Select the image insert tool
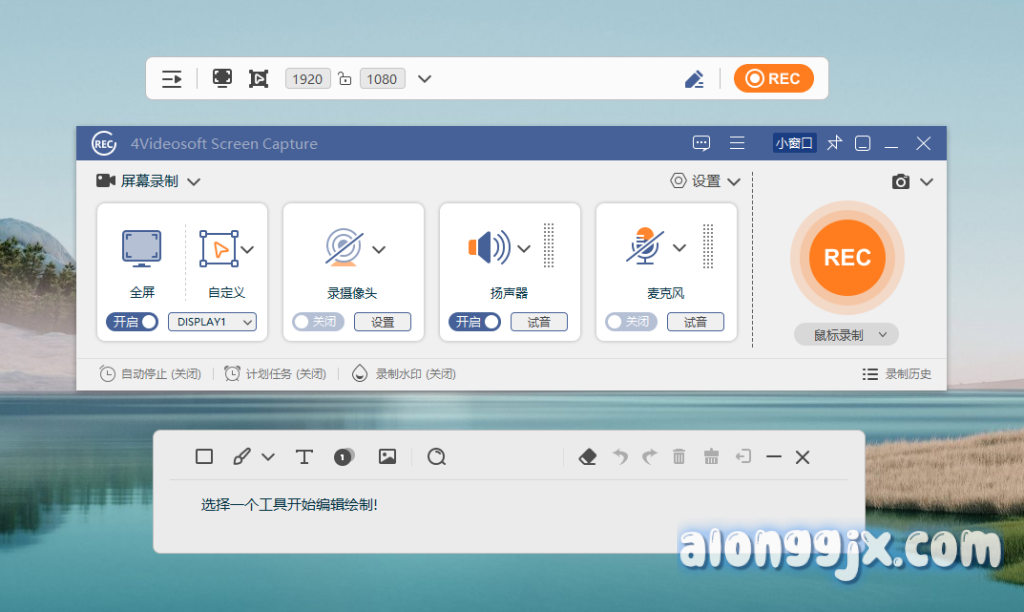 point(387,457)
